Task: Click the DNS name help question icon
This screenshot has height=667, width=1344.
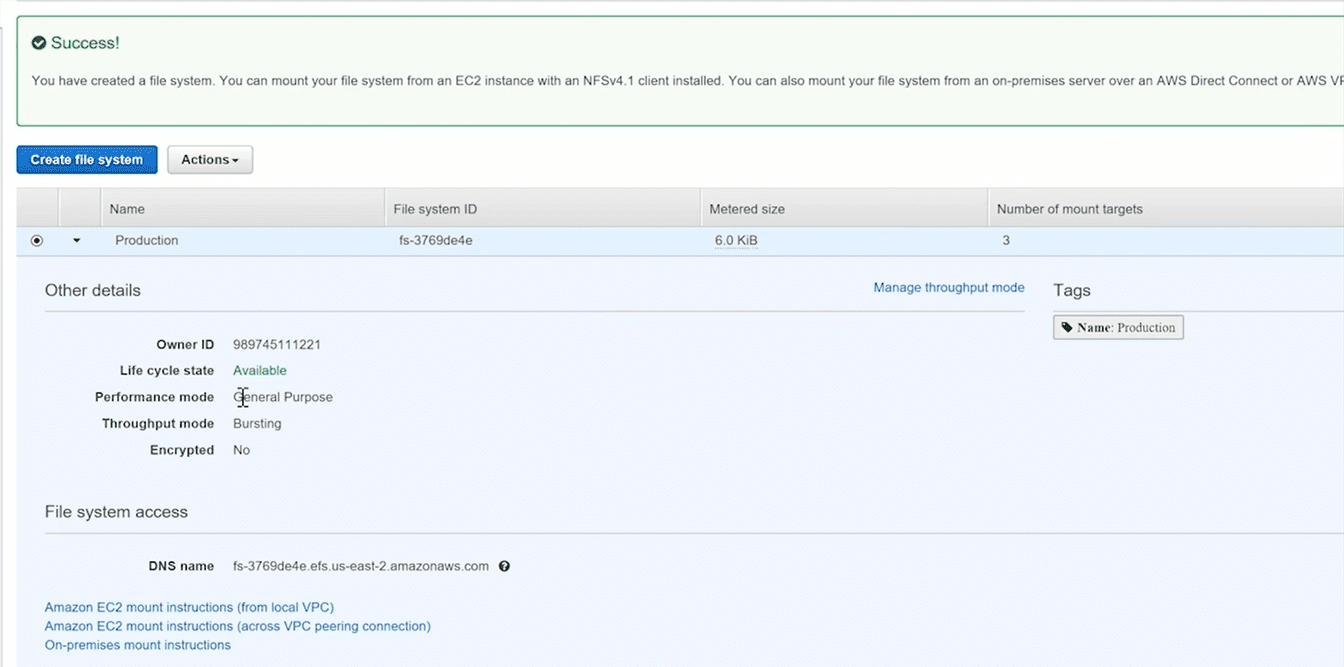Action: 504,566
